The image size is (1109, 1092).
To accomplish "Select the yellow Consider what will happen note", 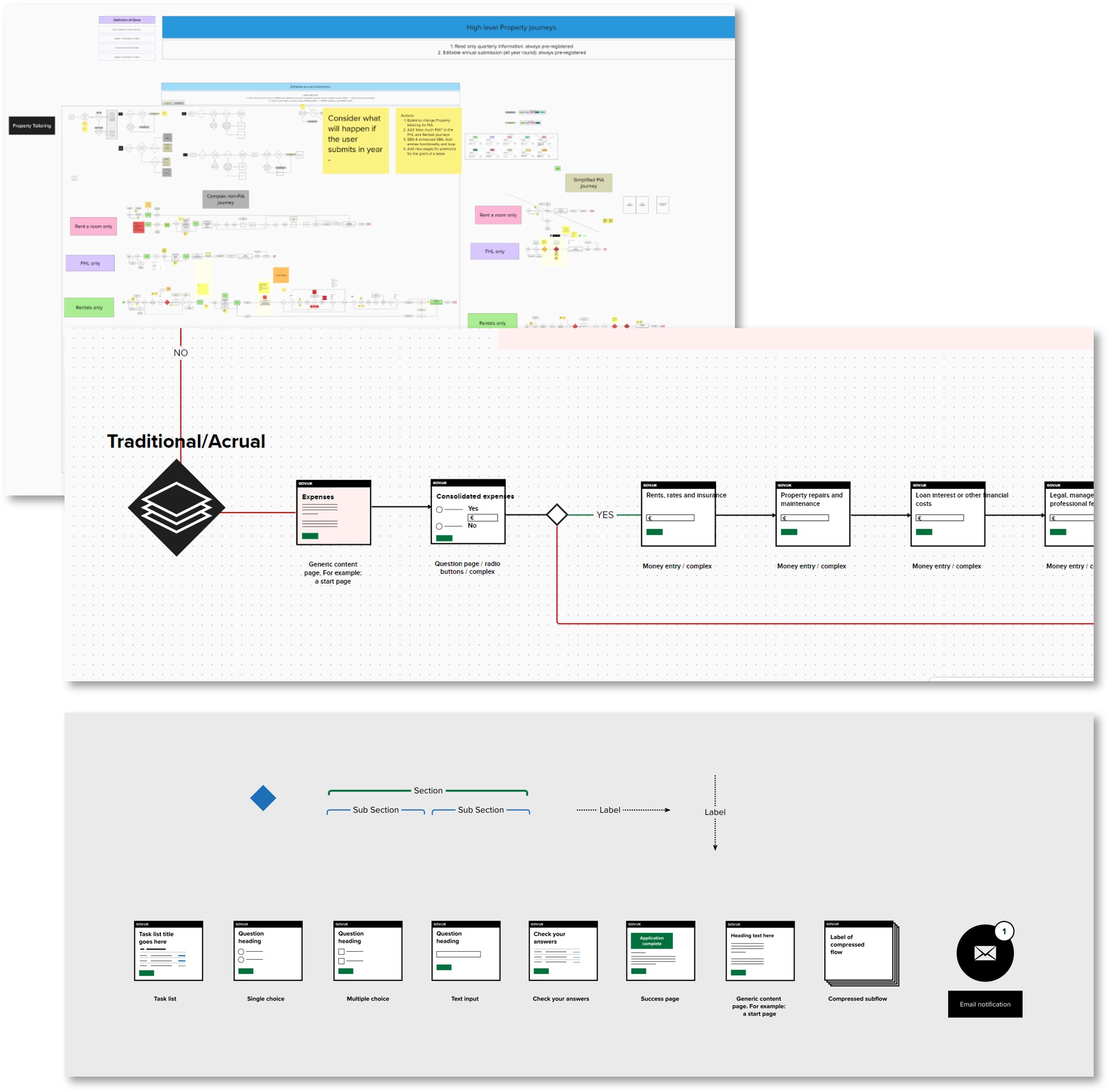I will 355,140.
